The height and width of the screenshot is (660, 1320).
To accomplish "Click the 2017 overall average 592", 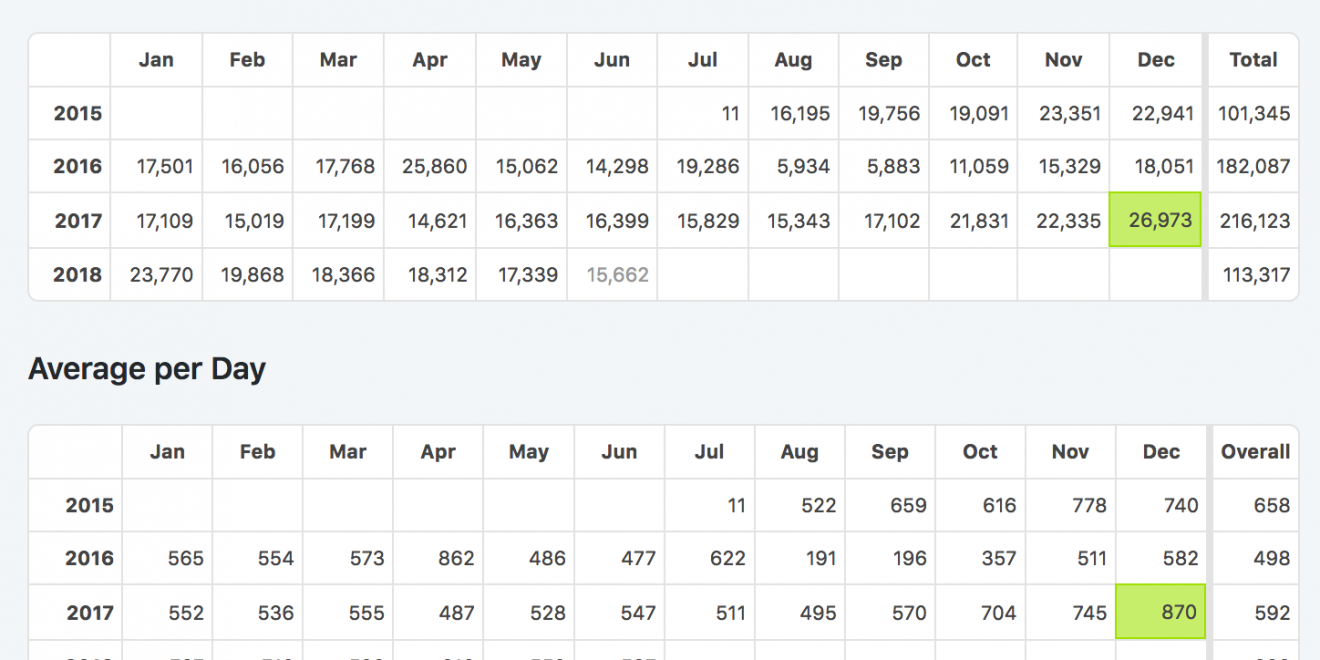I will point(1271,612).
